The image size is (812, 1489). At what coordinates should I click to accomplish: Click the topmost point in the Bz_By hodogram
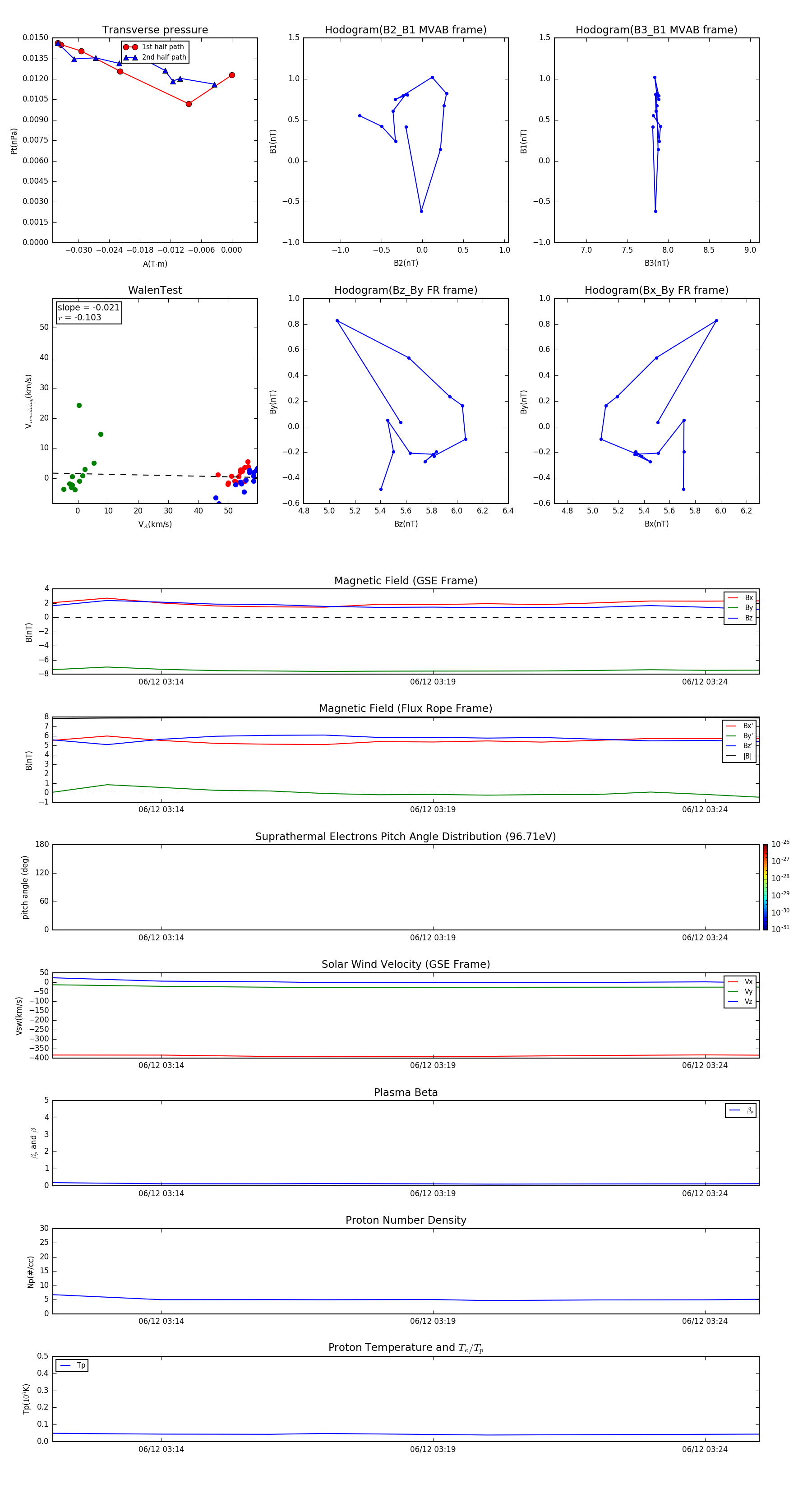[x=337, y=321]
